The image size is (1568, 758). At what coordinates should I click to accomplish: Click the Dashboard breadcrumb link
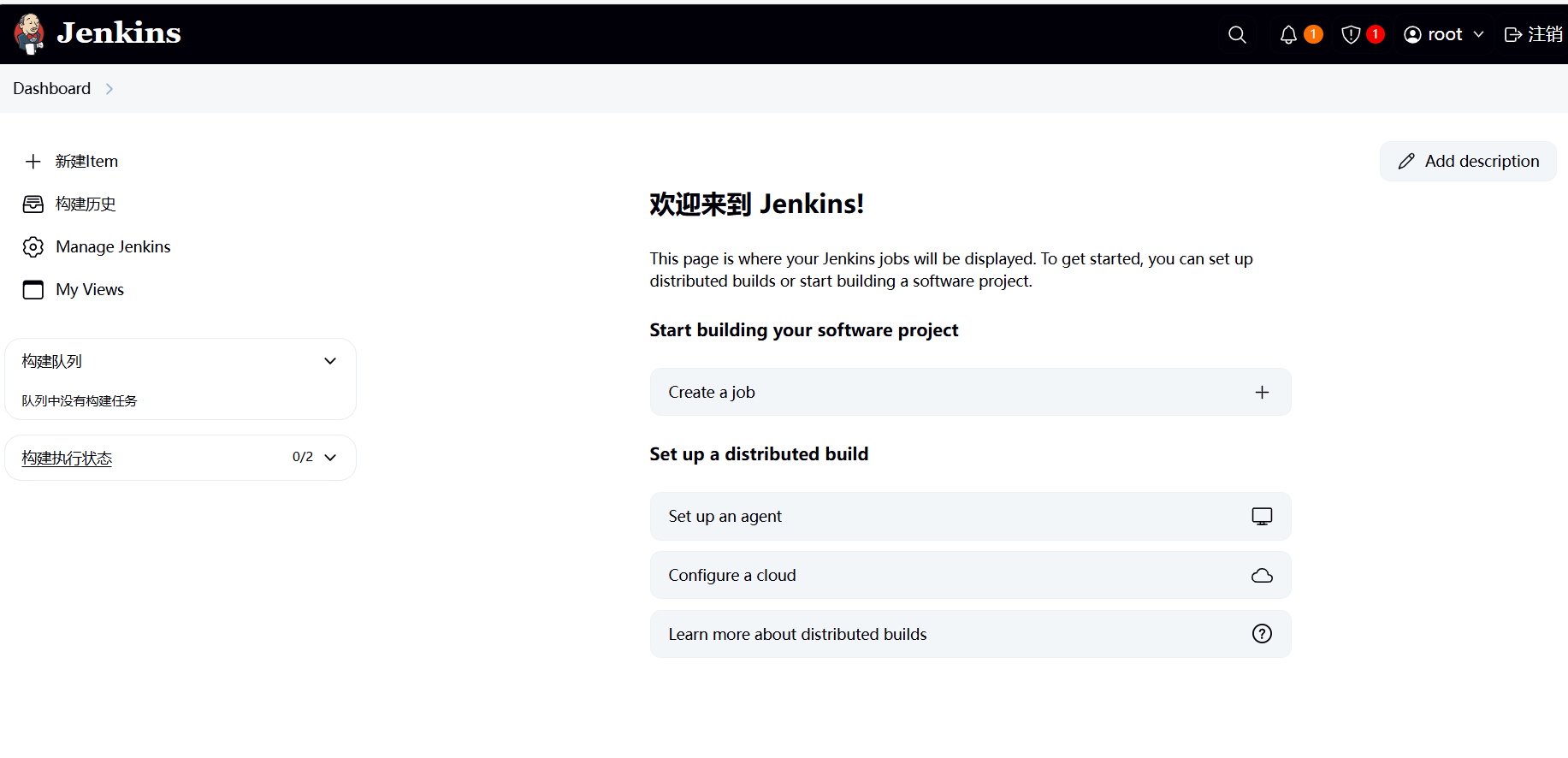51,89
